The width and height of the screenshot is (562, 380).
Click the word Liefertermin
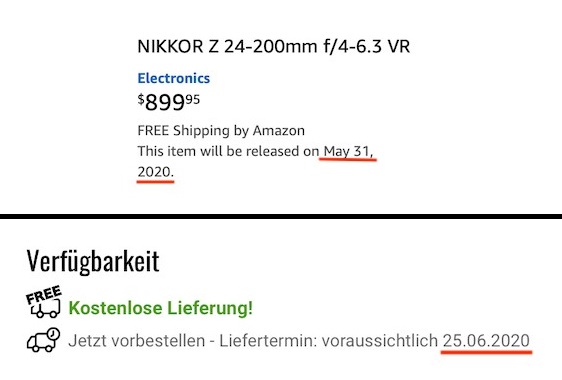pyautogui.click(x=265, y=341)
